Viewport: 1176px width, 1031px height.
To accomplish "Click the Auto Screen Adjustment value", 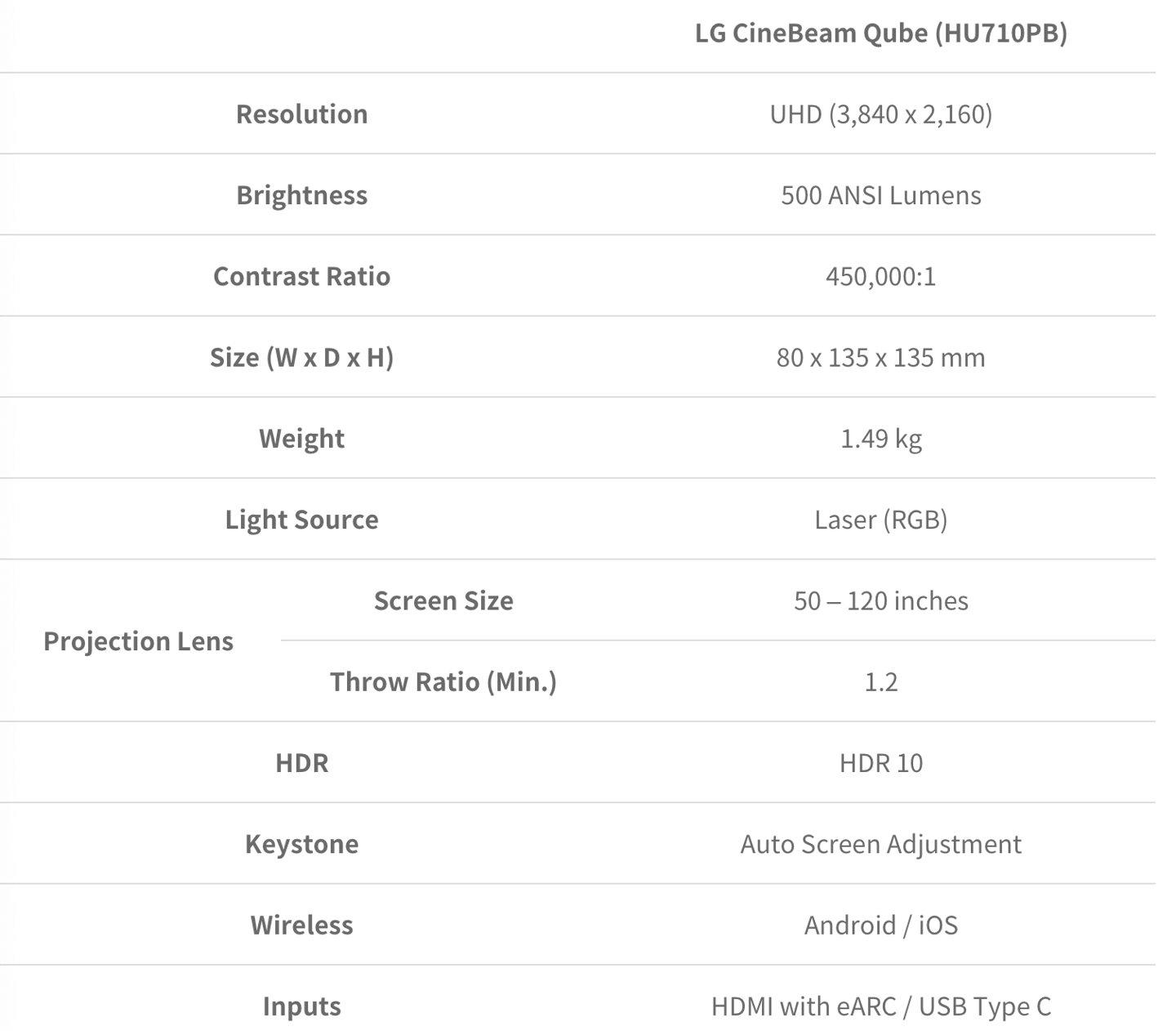I will click(x=881, y=844).
